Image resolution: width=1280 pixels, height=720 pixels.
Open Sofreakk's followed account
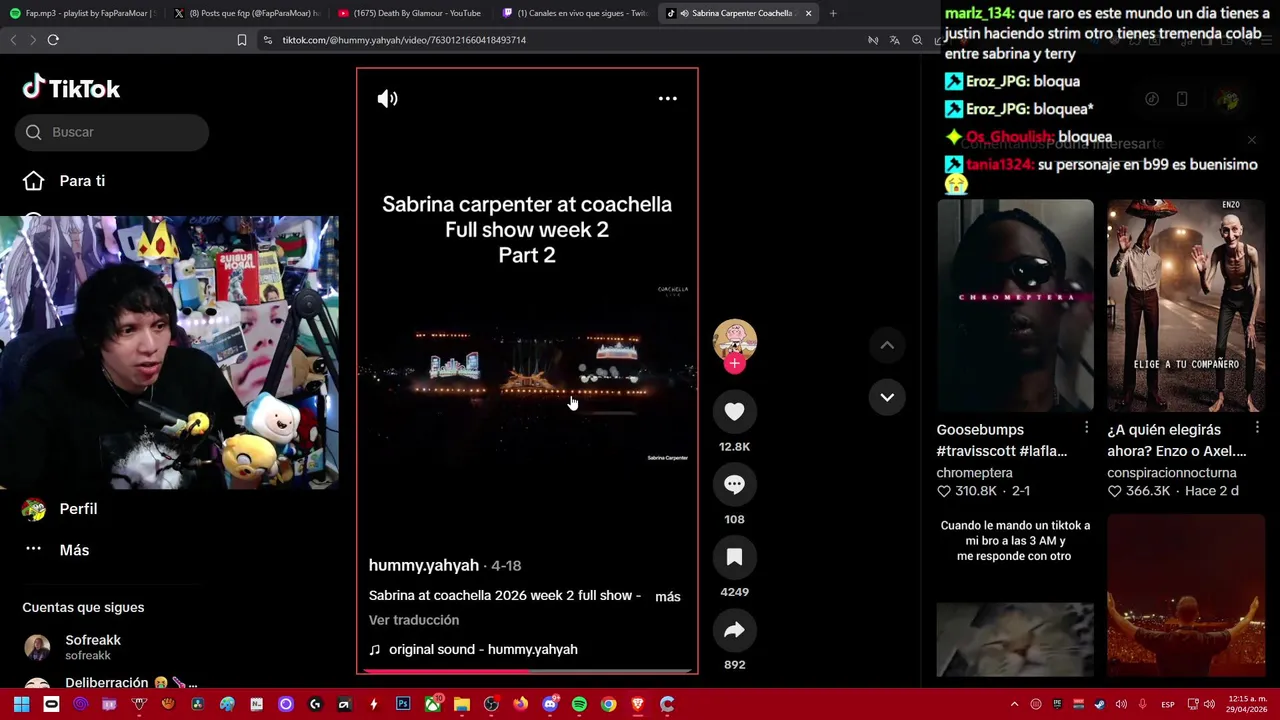point(72,647)
